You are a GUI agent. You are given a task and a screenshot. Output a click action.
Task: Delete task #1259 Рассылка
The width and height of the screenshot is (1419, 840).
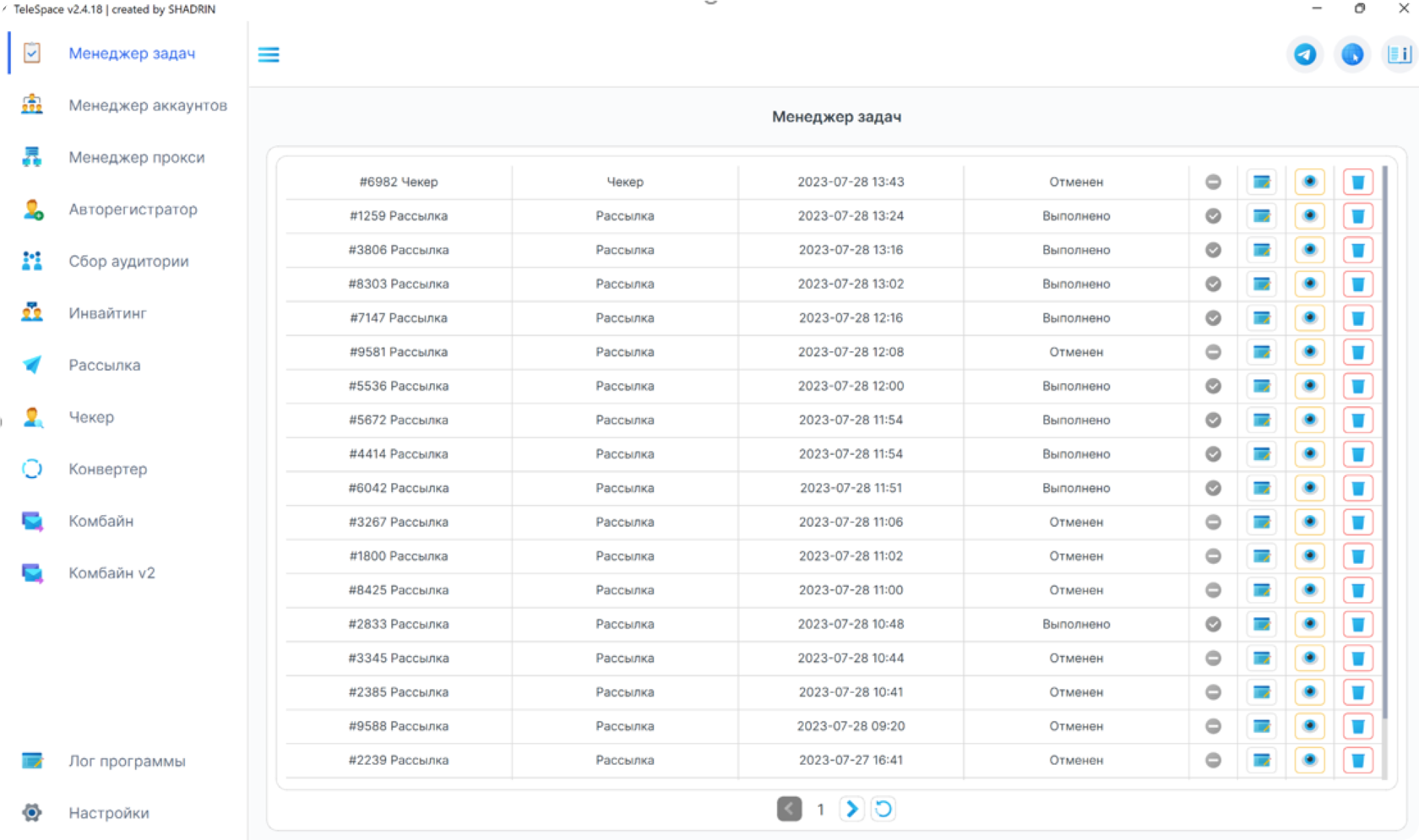pyautogui.click(x=1358, y=216)
